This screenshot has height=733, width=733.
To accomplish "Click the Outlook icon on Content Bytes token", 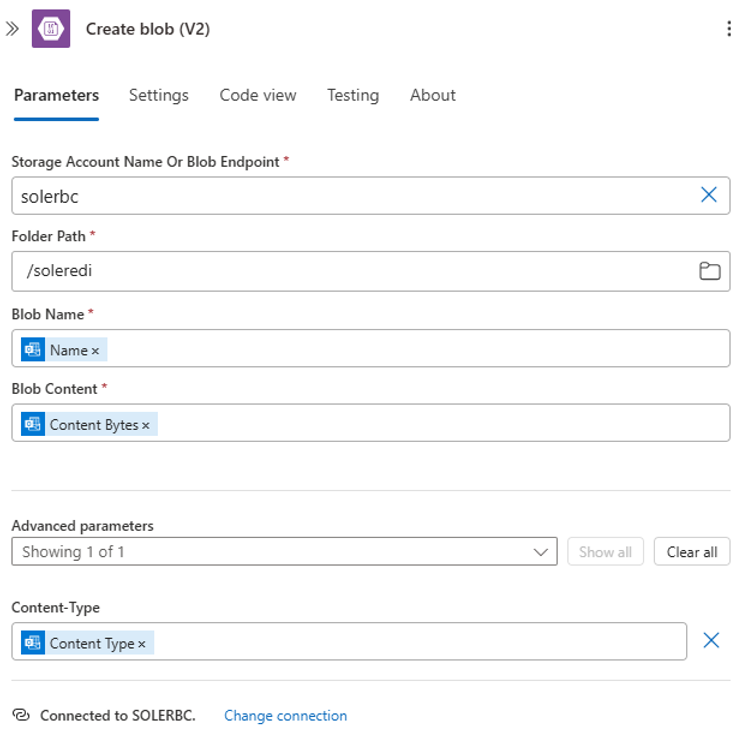I will pyautogui.click(x=33, y=425).
